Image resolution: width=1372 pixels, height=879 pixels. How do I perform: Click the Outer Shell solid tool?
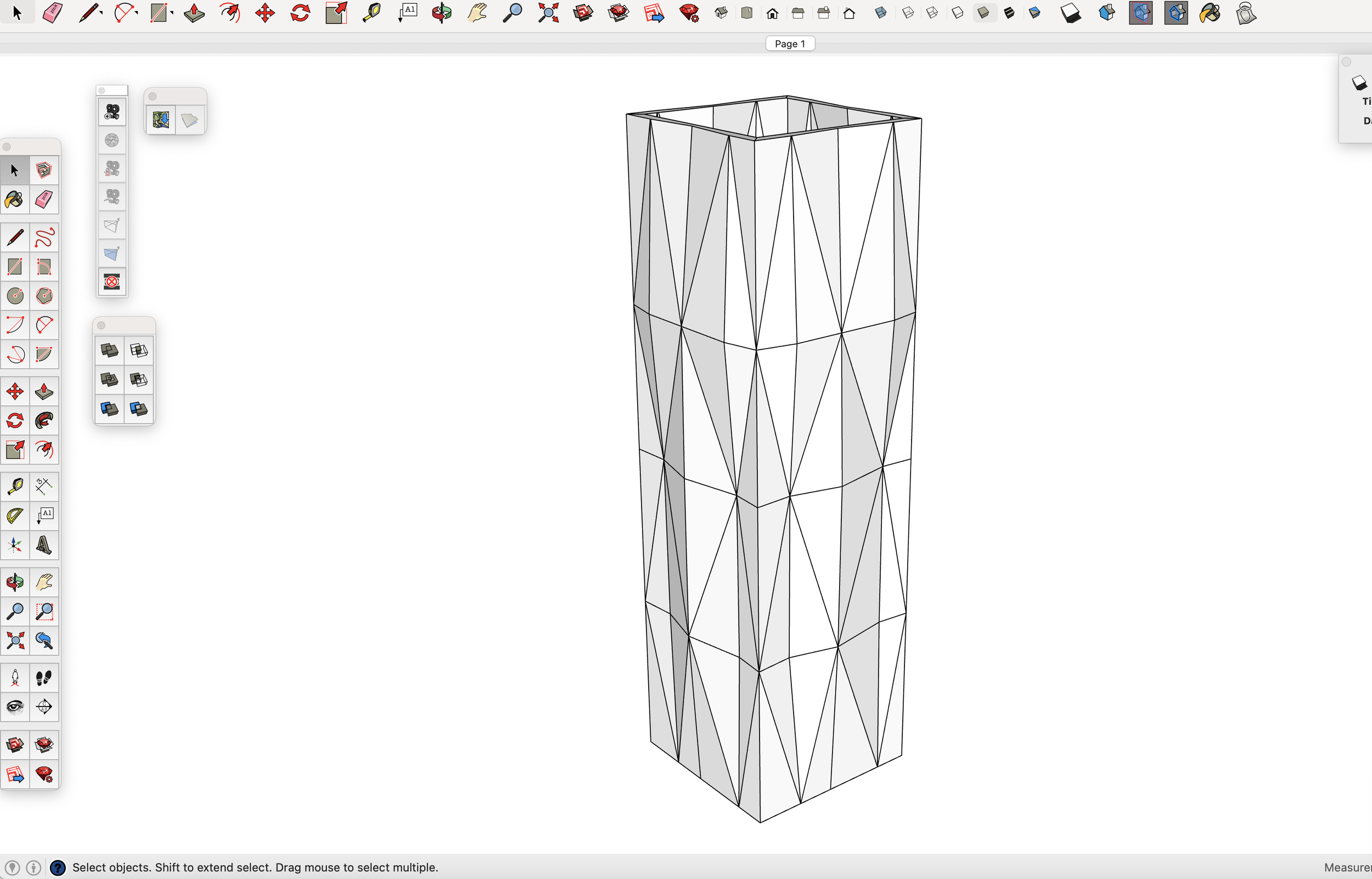point(110,350)
